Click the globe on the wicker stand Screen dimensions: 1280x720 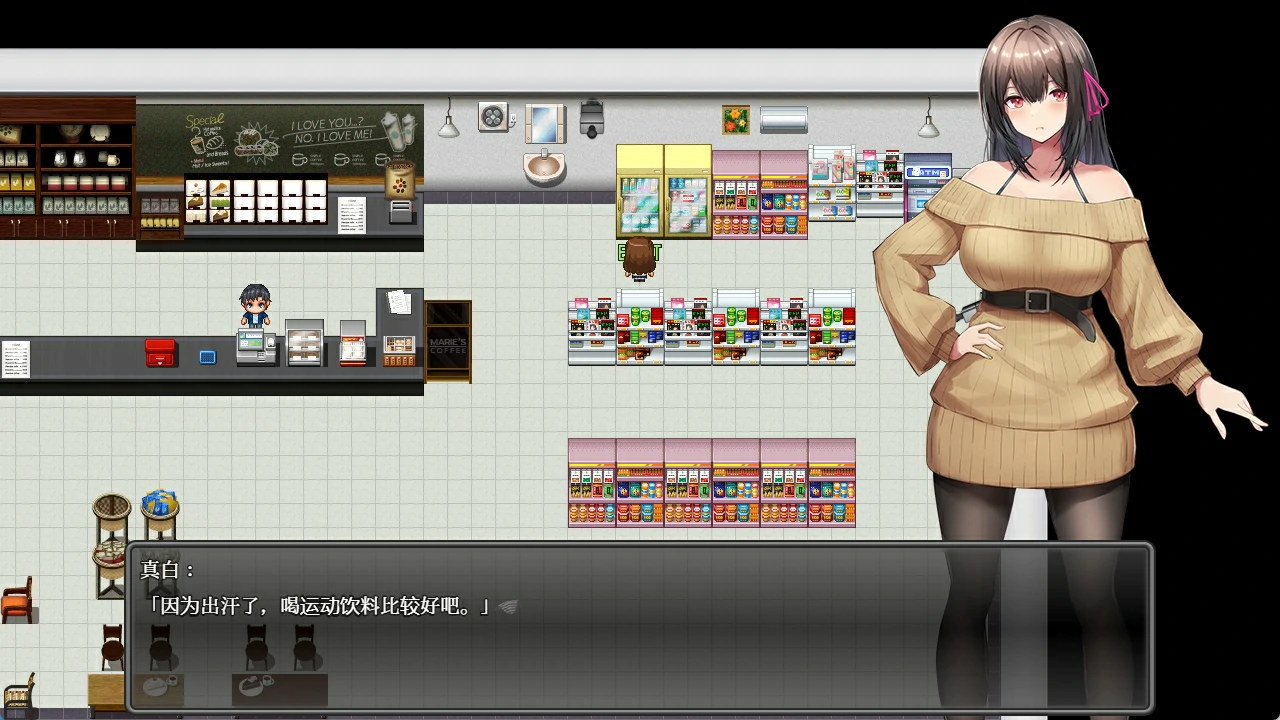[x=160, y=503]
